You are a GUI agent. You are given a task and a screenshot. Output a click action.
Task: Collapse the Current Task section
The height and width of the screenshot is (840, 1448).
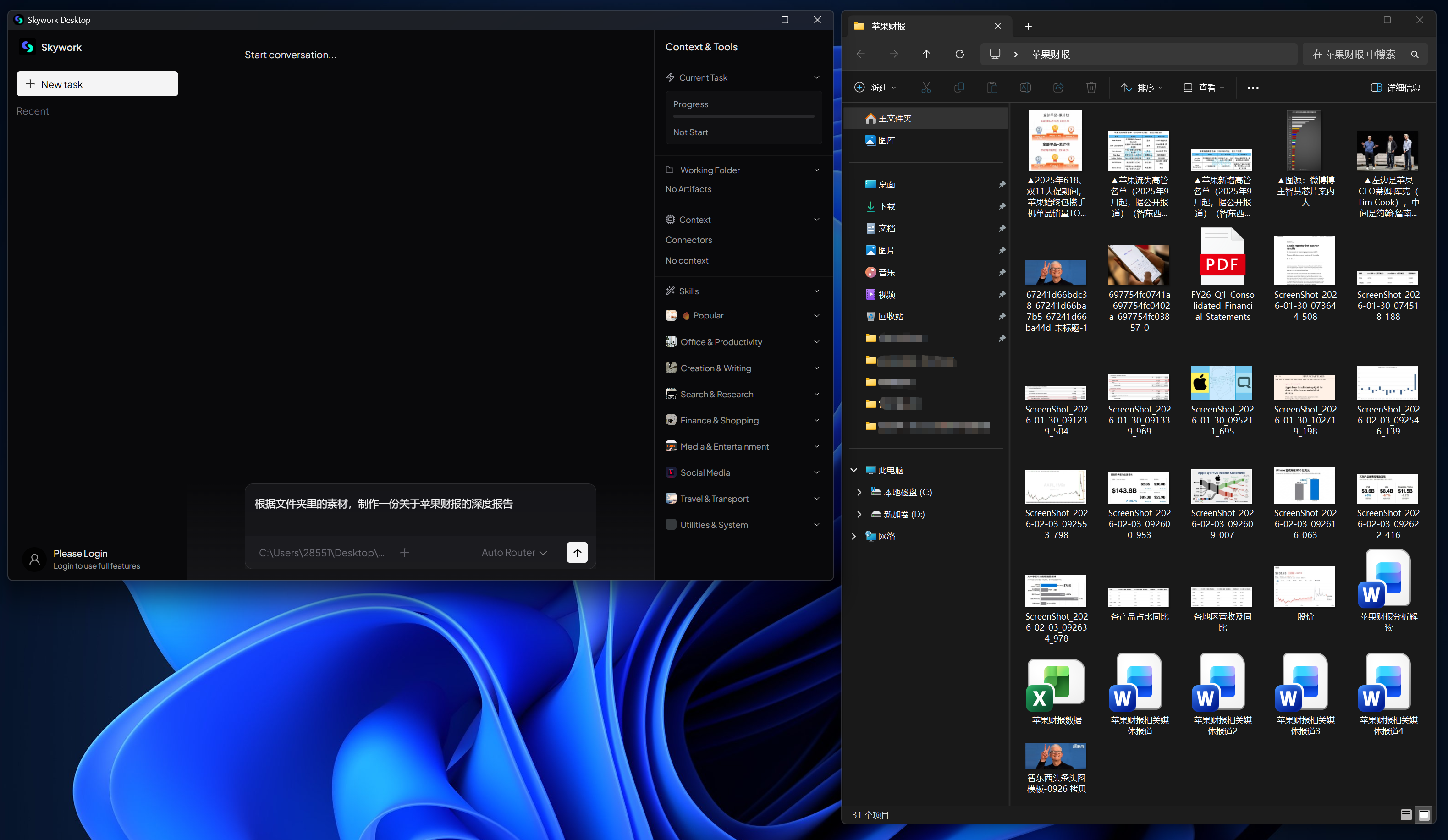(x=816, y=77)
